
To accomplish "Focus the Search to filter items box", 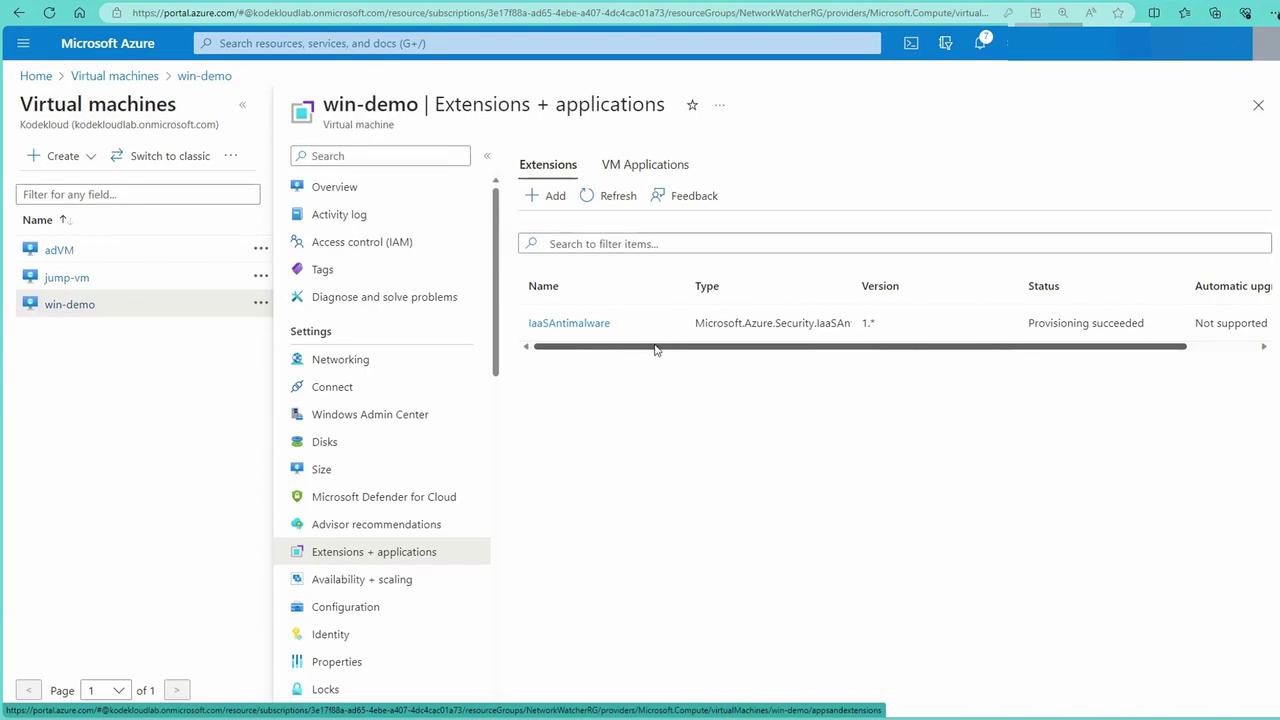I will click(895, 243).
